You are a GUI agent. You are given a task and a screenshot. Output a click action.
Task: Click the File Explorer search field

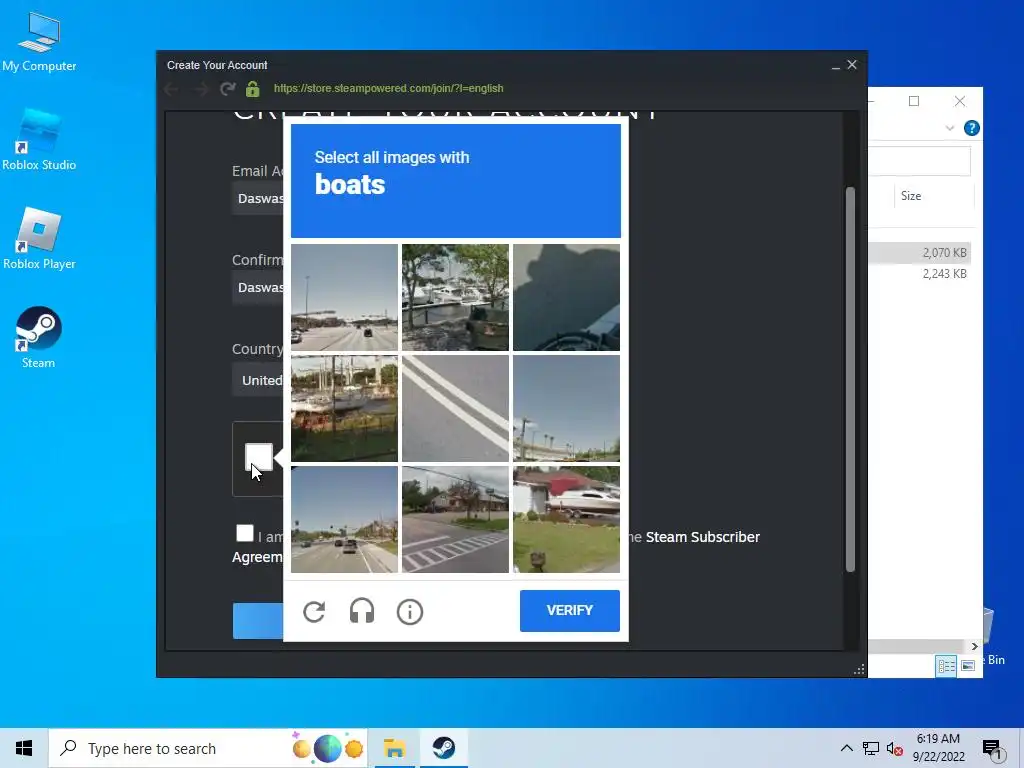pyautogui.click(x=920, y=161)
